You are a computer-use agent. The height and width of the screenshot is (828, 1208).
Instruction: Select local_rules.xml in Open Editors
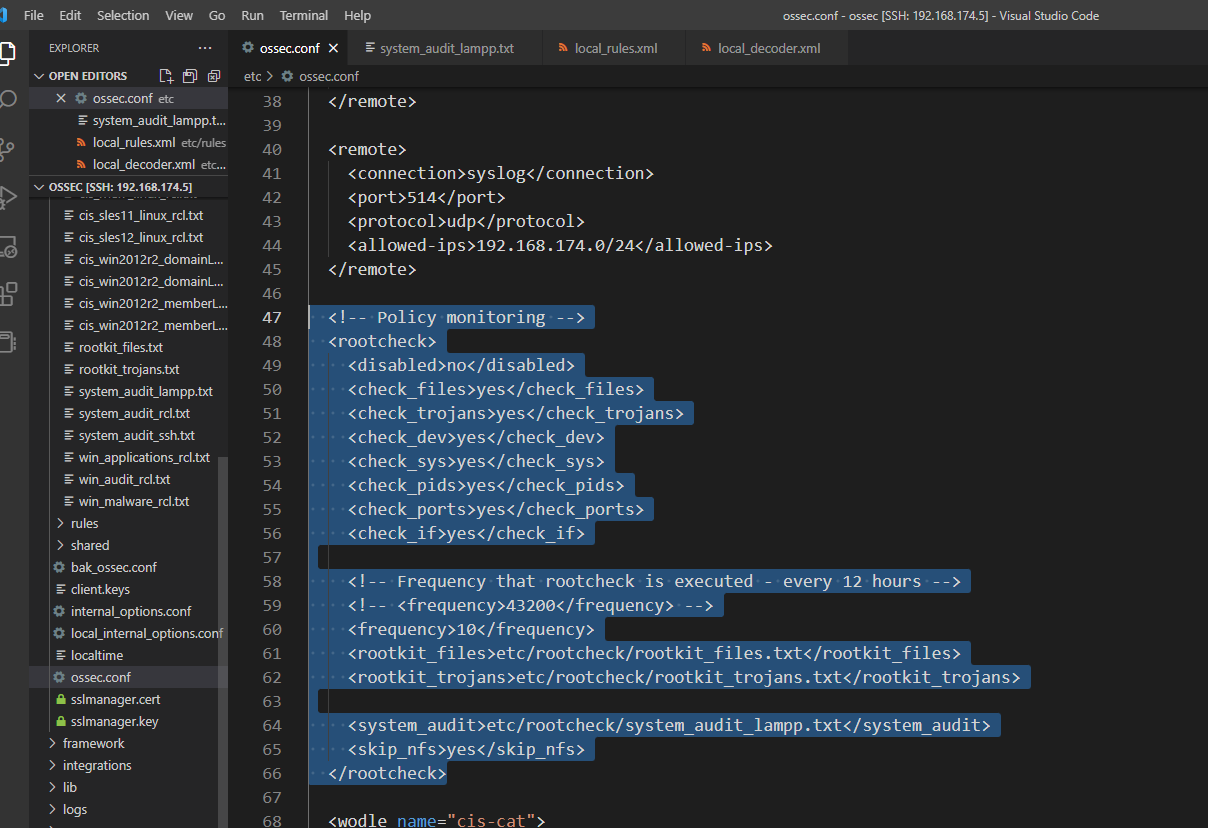(133, 142)
